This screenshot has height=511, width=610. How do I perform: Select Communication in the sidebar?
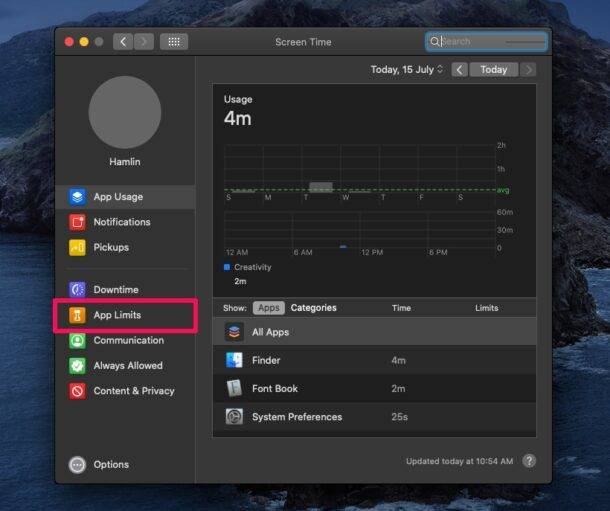coord(125,340)
